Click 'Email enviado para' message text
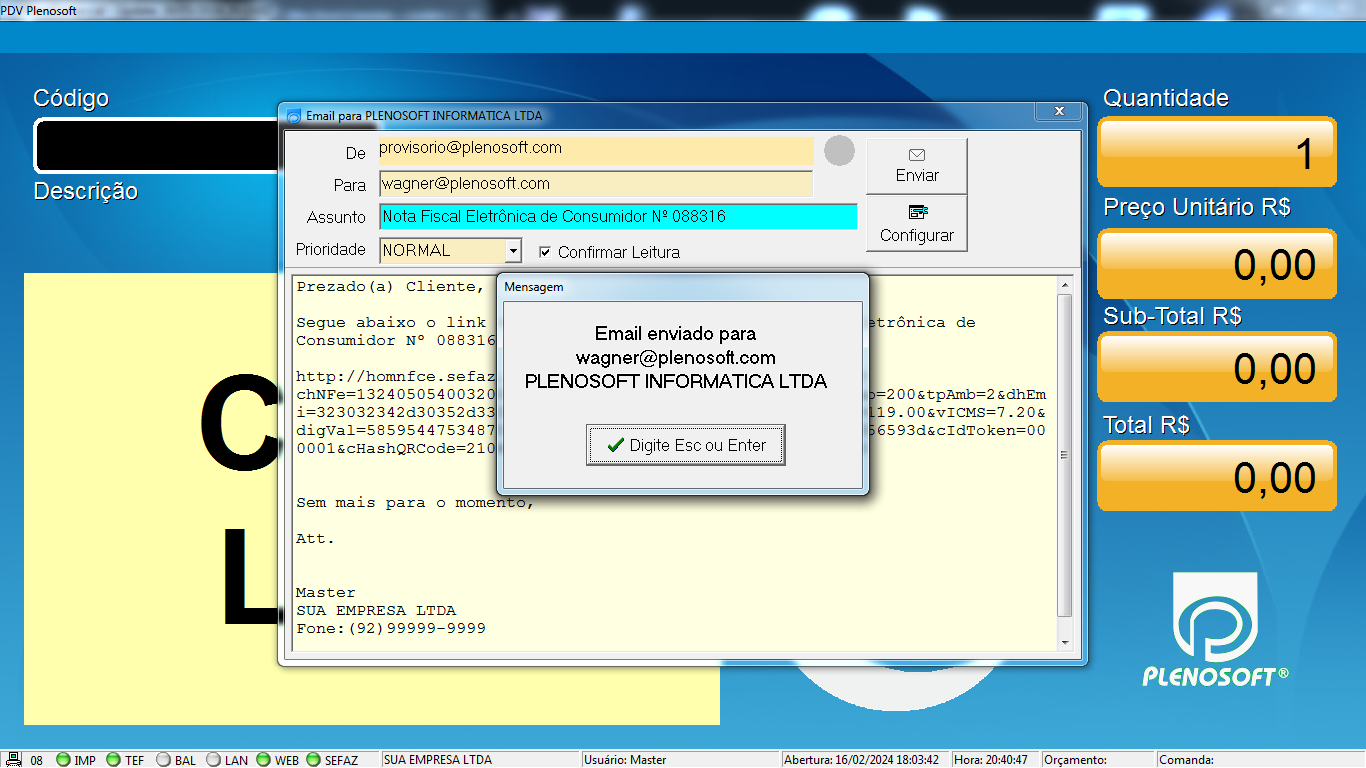Screen dimensions: 1366x768 pyautogui.click(x=675, y=333)
